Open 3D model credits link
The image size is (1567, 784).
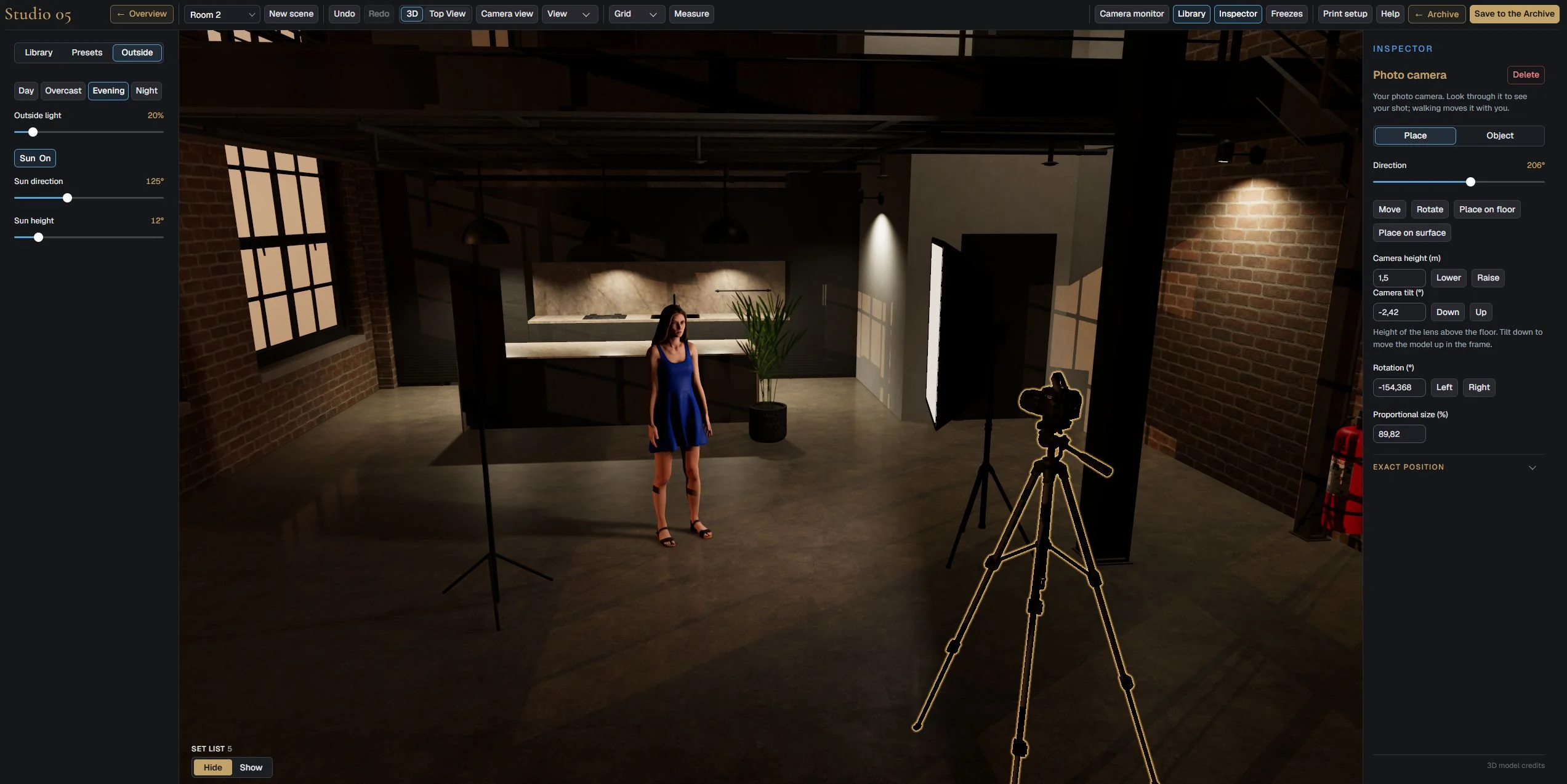click(x=1515, y=766)
